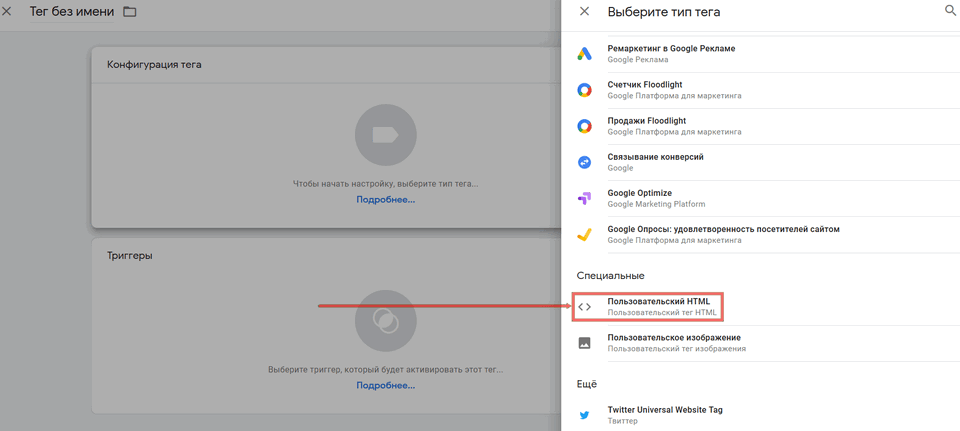Click the folder icon beside tag name
This screenshot has height=431, width=960.
pyautogui.click(x=129, y=12)
